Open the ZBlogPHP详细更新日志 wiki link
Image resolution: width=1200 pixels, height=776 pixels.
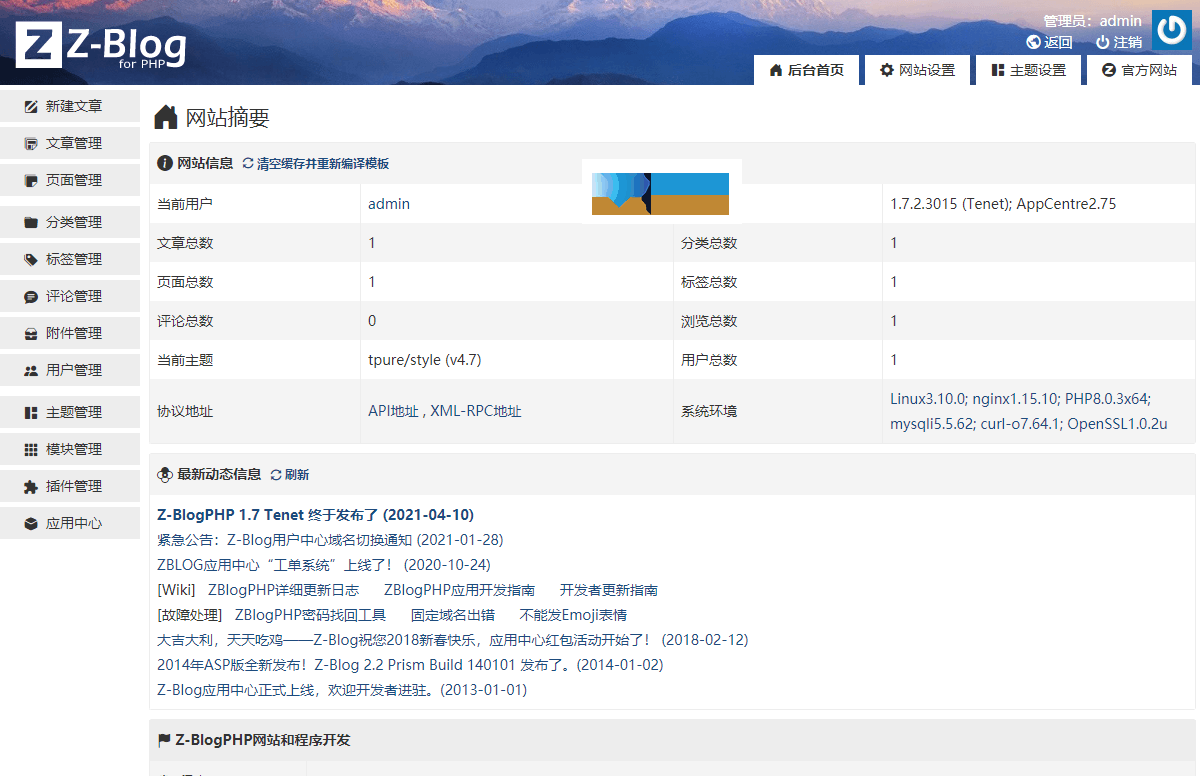283,590
